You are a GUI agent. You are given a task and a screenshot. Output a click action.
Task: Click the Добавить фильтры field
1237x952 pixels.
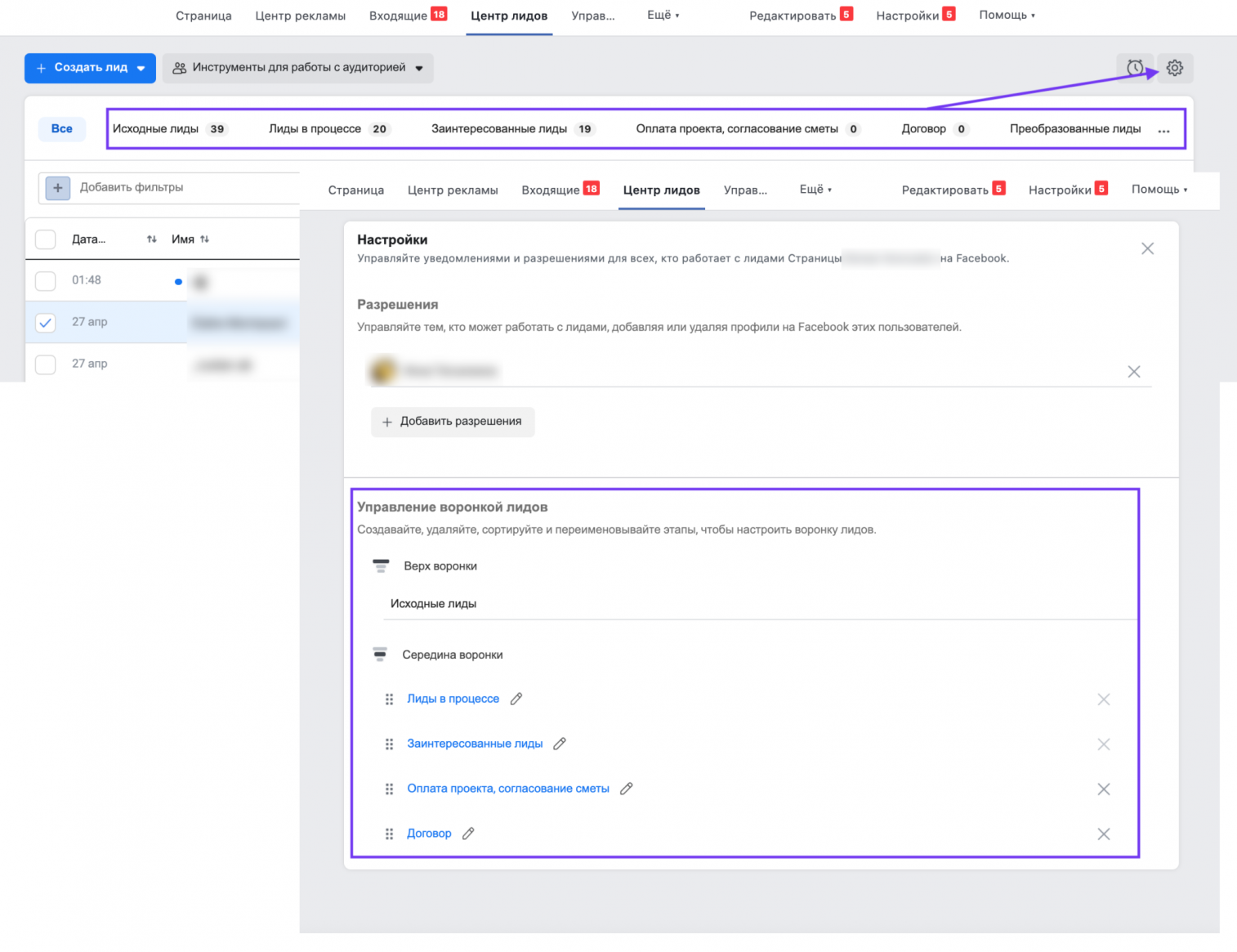[169, 188]
